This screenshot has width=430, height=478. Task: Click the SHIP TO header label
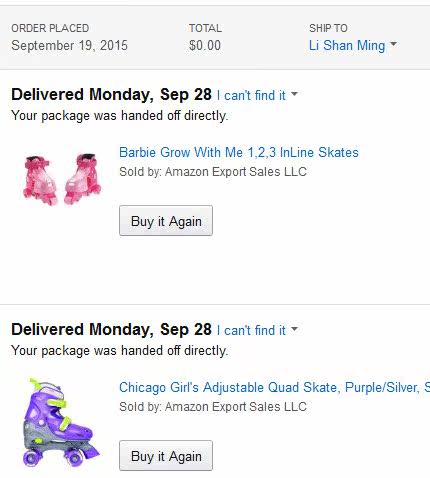pyautogui.click(x=328, y=28)
